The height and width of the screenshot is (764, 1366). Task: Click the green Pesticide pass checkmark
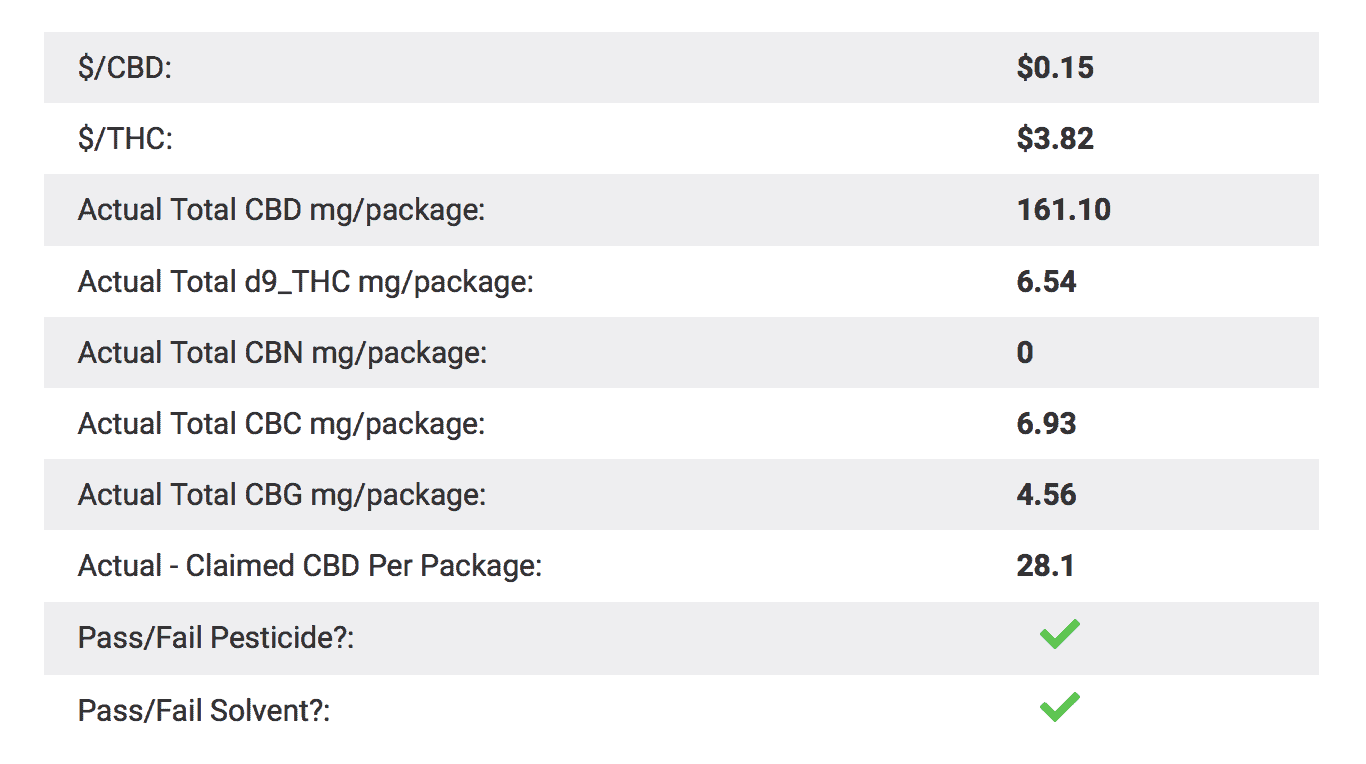coord(1059,634)
